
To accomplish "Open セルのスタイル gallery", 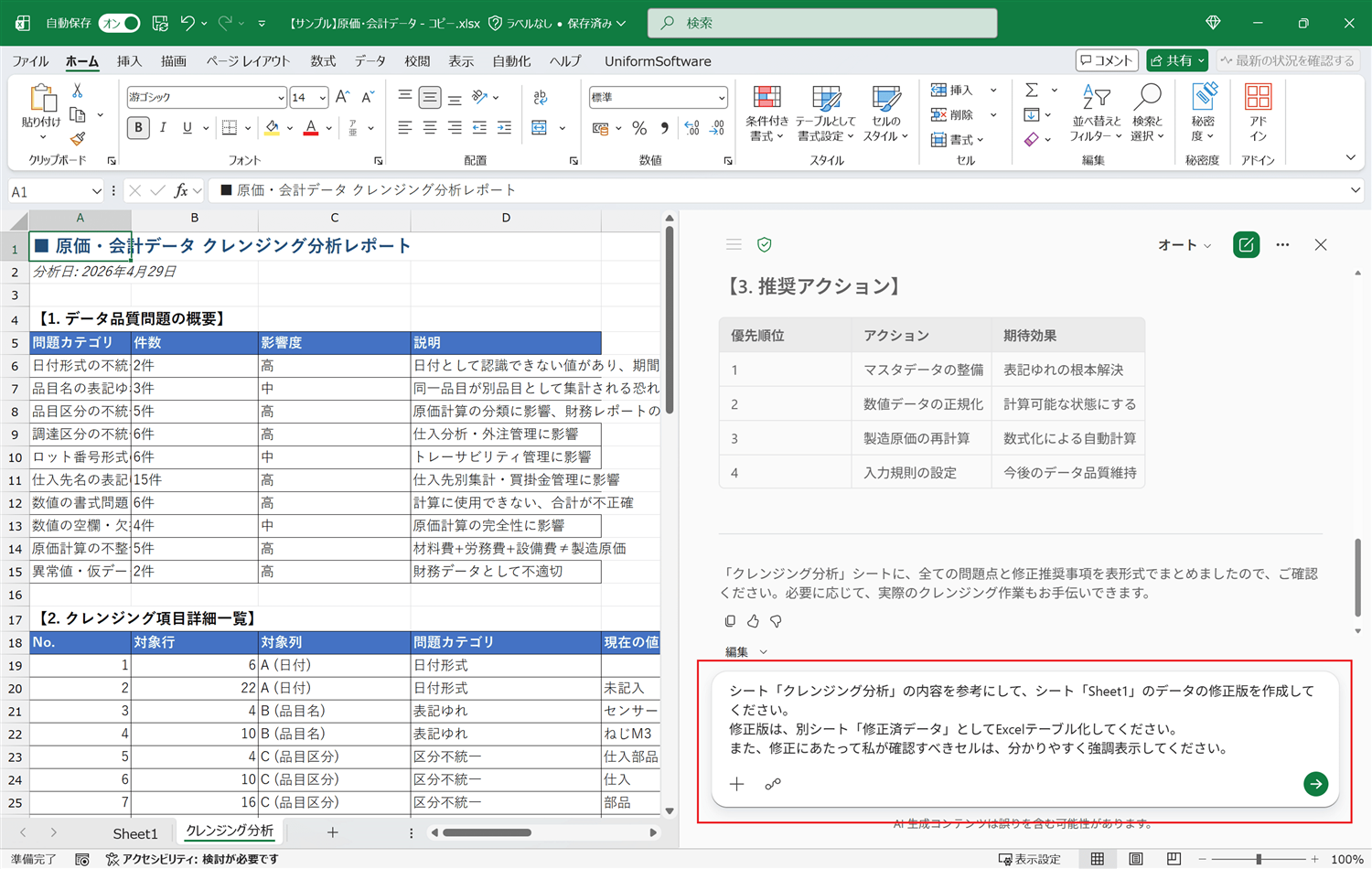I will coord(885,113).
